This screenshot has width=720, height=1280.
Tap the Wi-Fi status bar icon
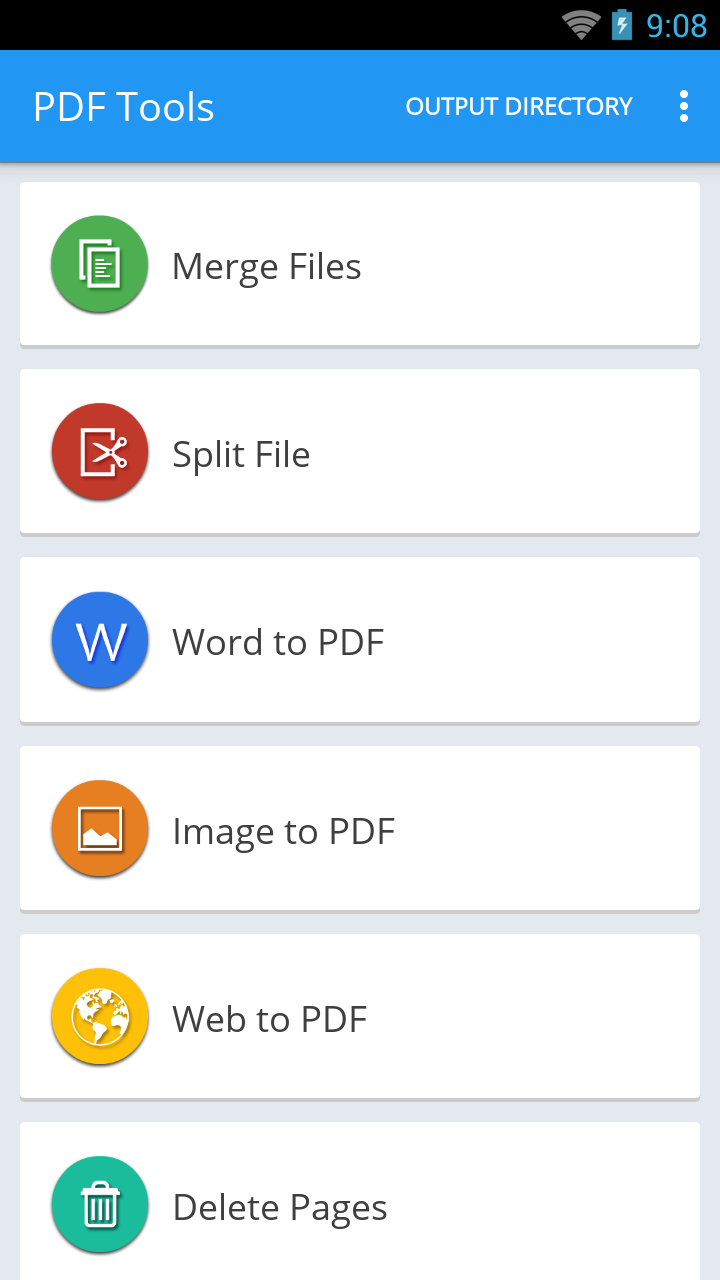click(x=580, y=25)
